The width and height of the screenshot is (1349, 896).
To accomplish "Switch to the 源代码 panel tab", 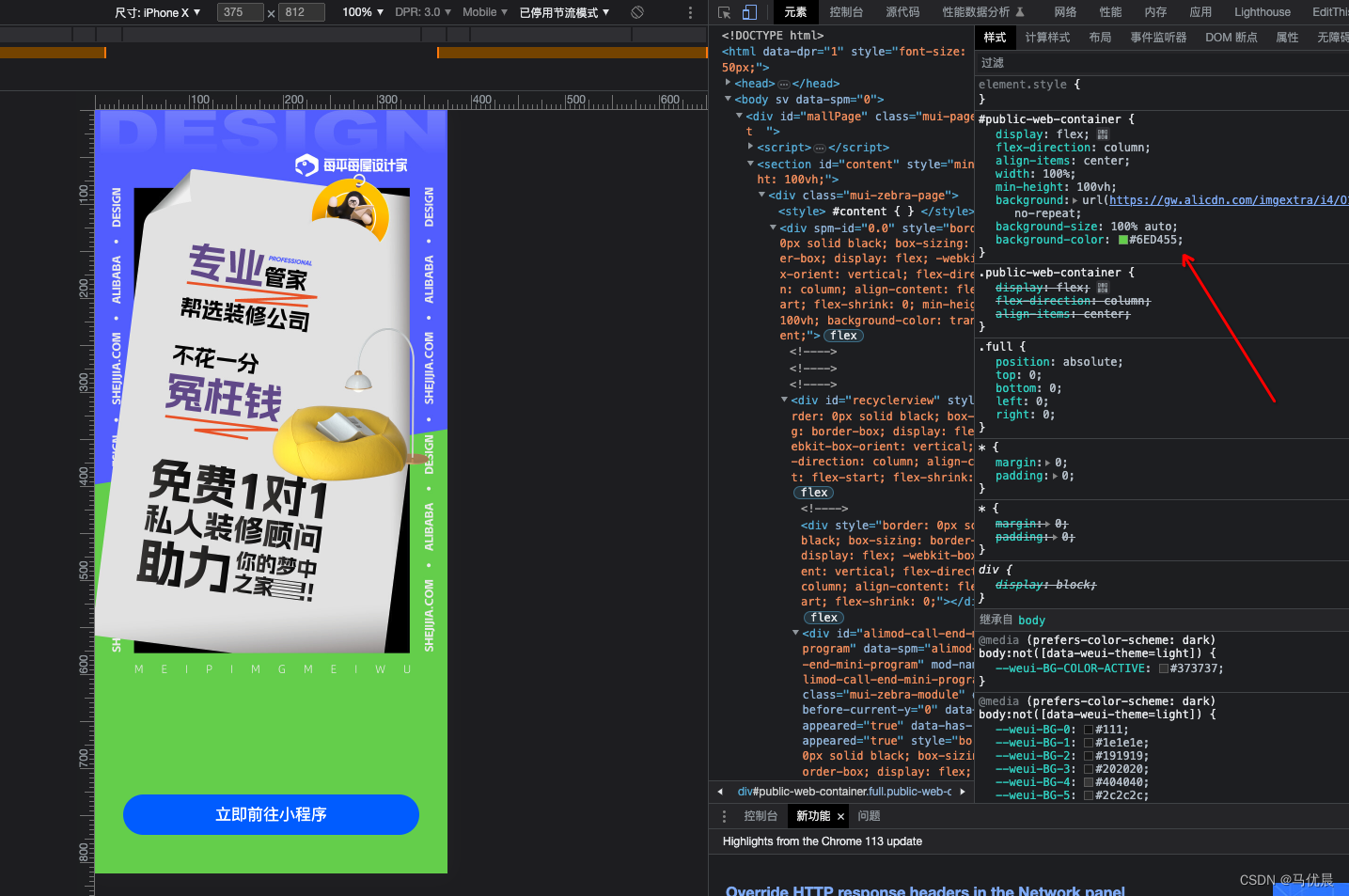I will (x=902, y=12).
